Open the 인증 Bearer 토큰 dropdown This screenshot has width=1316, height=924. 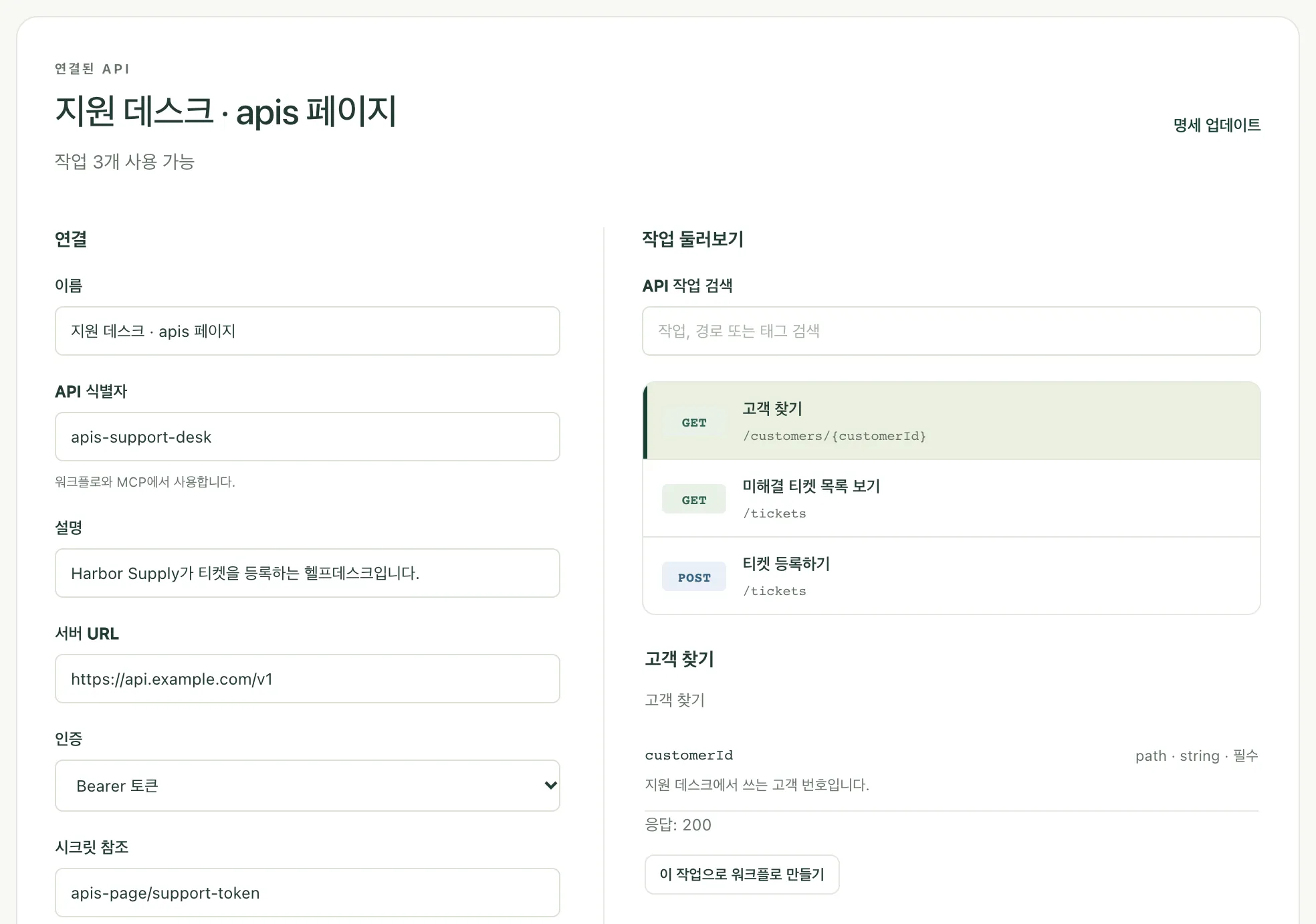pos(308,786)
